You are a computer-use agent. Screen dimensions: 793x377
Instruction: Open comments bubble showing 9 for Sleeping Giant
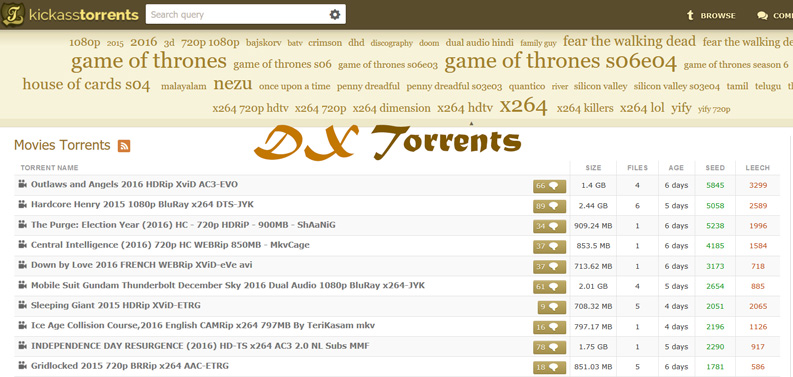point(552,307)
